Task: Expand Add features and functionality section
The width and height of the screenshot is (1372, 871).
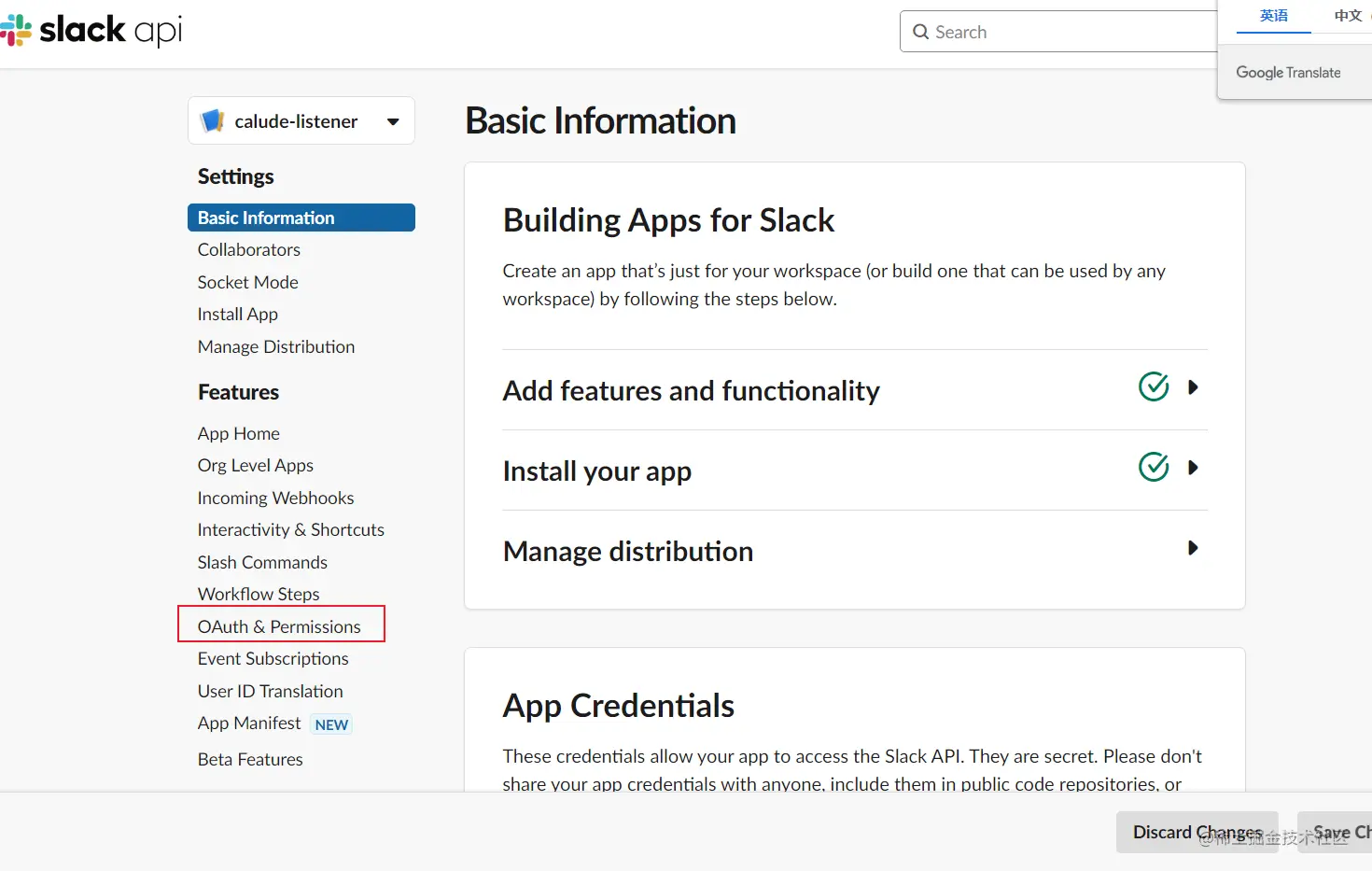Action: click(x=1193, y=387)
